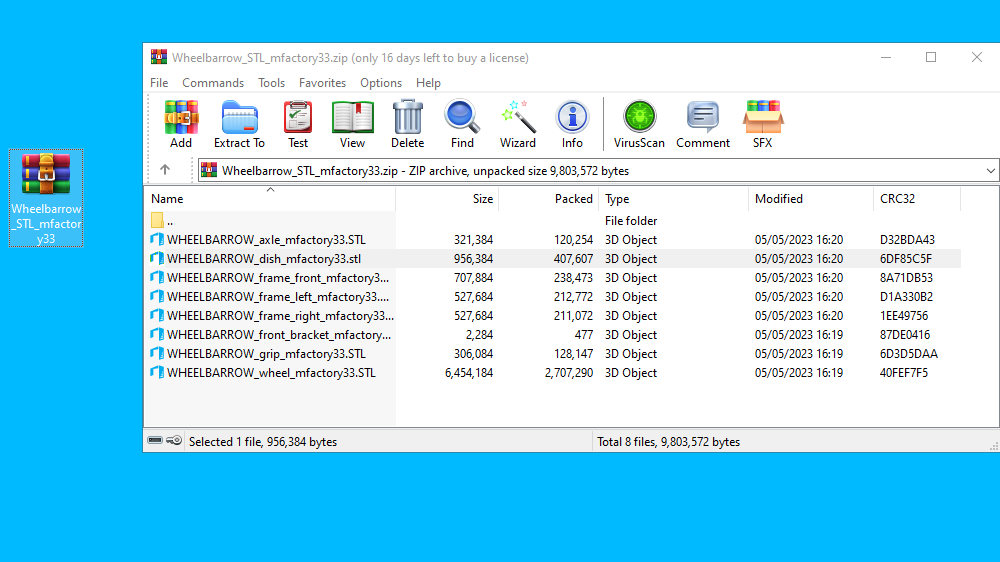Click the 3D icon of WHEELBARROW_grip file
Viewport: 1000px width, 562px height.
157,353
